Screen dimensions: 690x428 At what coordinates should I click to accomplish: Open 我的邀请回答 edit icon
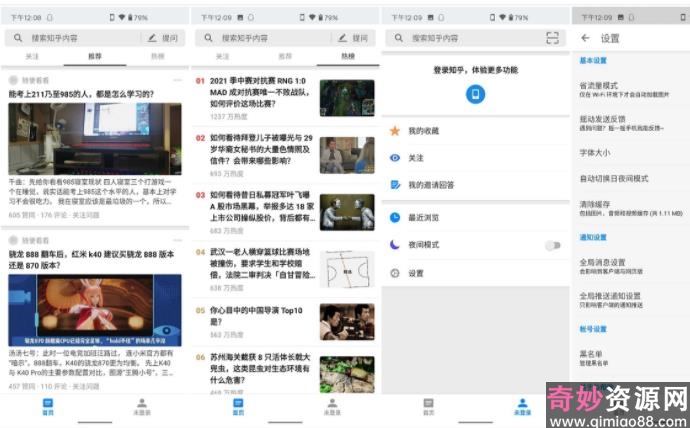(395, 185)
